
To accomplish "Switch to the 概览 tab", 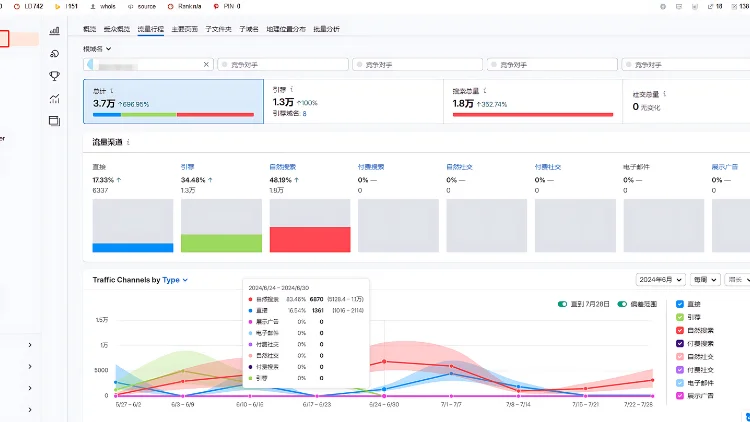I will pyautogui.click(x=89, y=29).
